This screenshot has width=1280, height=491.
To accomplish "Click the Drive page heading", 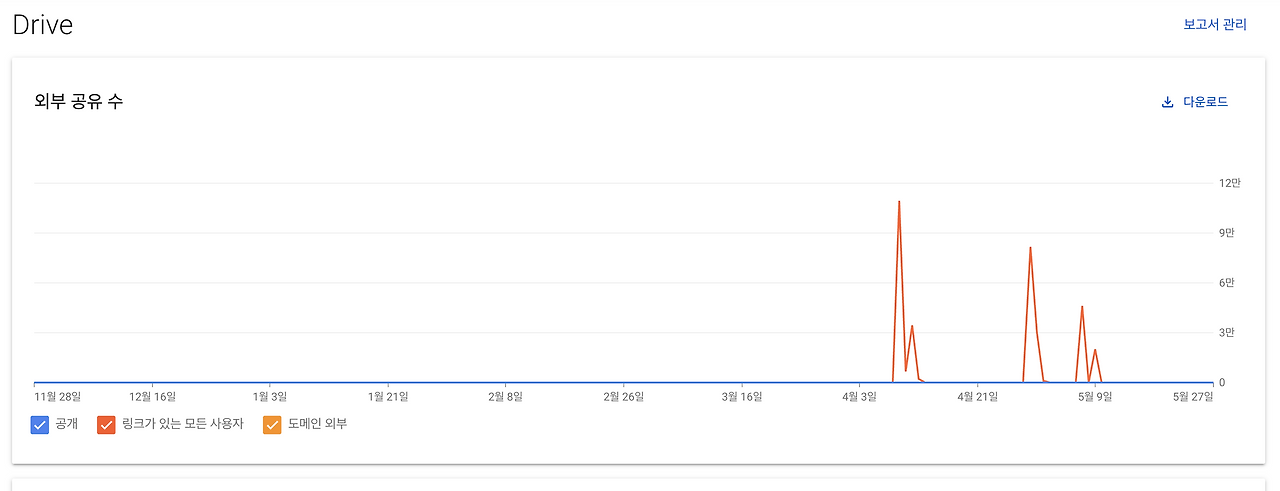I will point(43,25).
